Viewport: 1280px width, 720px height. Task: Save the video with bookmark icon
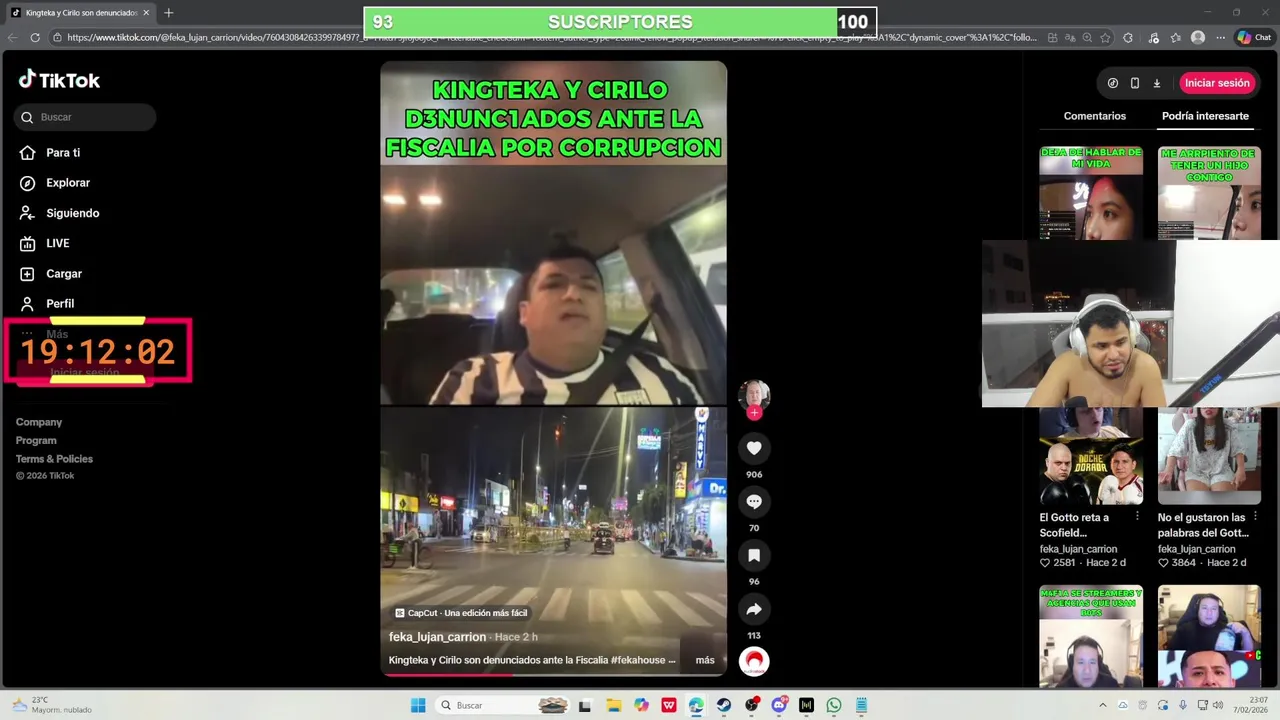click(x=754, y=555)
